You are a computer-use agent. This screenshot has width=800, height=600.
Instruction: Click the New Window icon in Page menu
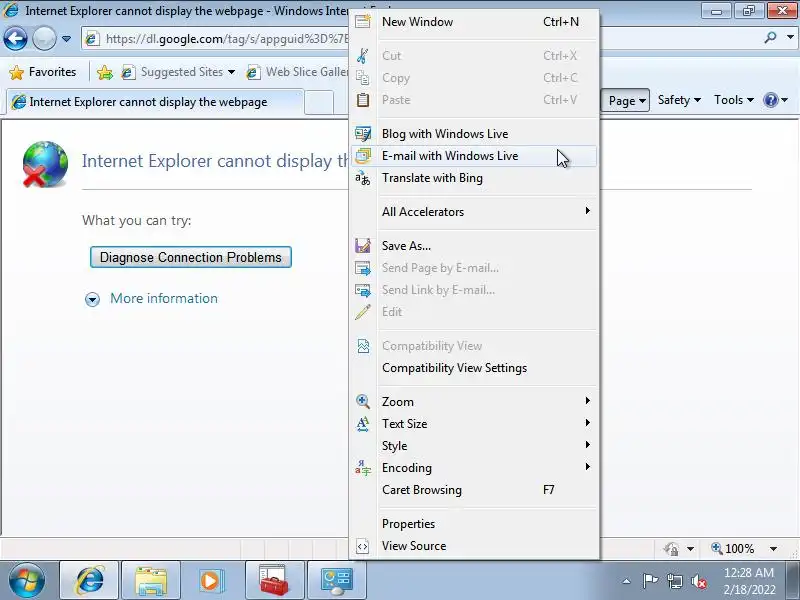point(363,21)
